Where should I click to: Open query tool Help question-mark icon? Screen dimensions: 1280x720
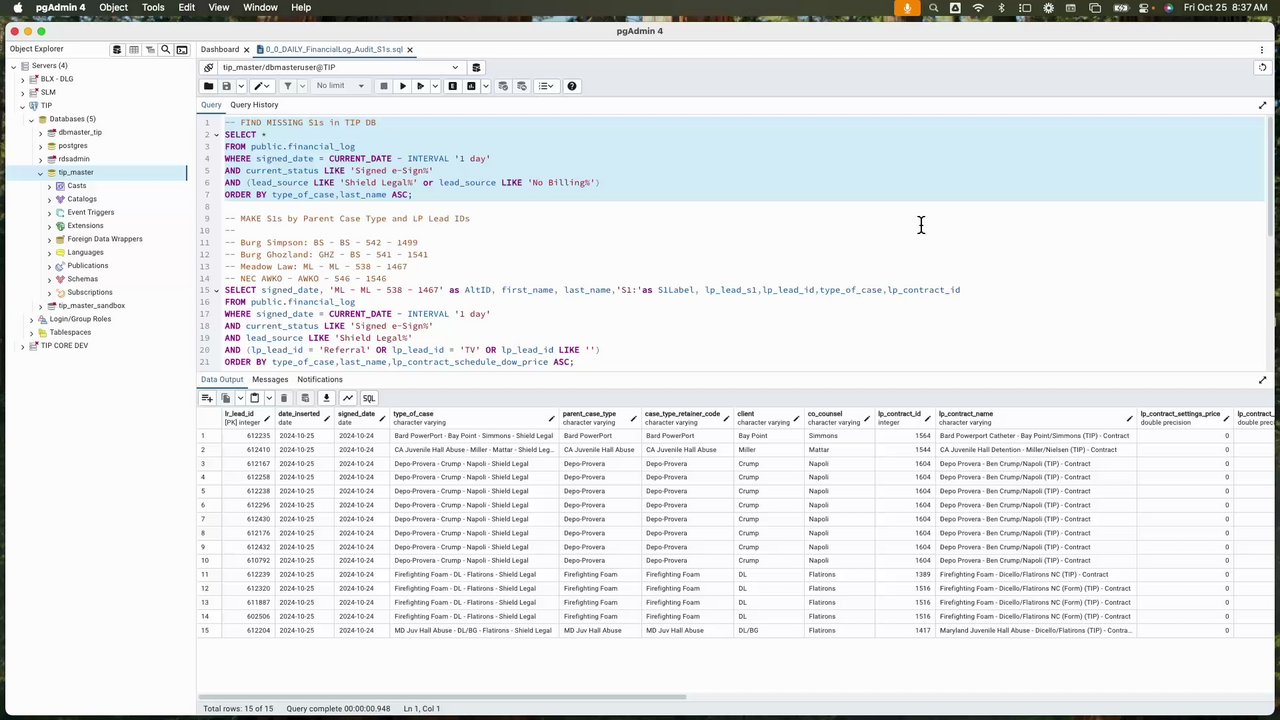pyautogui.click(x=572, y=86)
